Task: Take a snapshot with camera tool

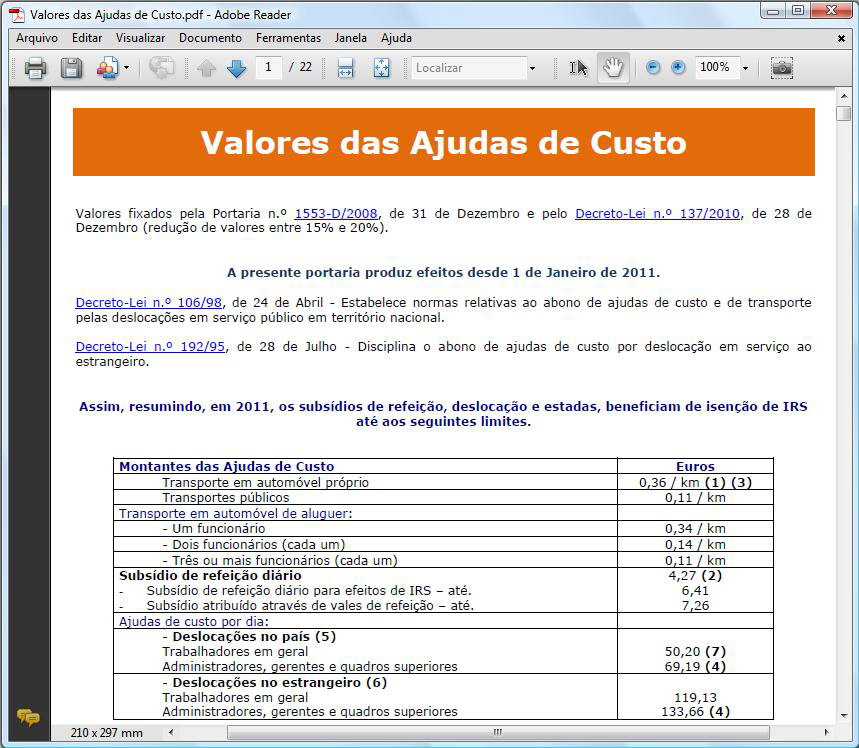Action: (x=782, y=68)
